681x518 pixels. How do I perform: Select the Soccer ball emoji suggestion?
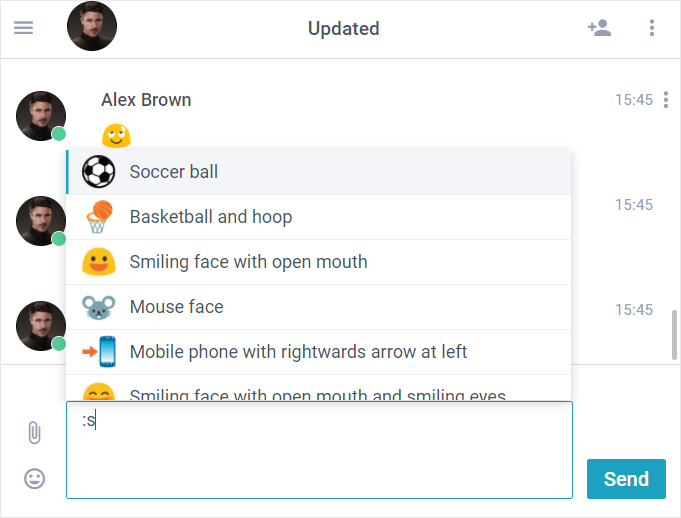click(319, 172)
